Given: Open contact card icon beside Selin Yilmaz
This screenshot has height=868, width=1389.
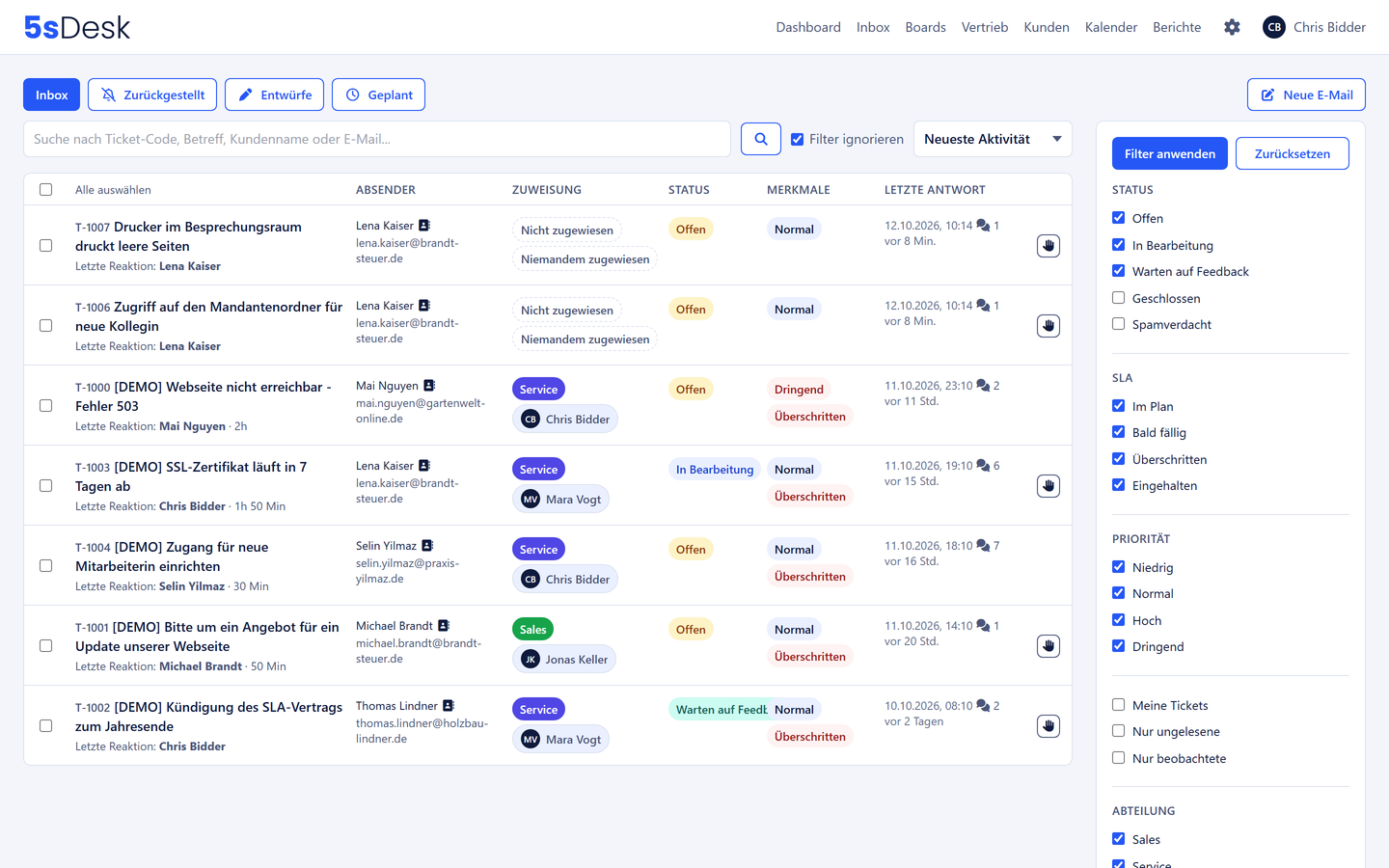Looking at the screenshot, I should point(427,546).
